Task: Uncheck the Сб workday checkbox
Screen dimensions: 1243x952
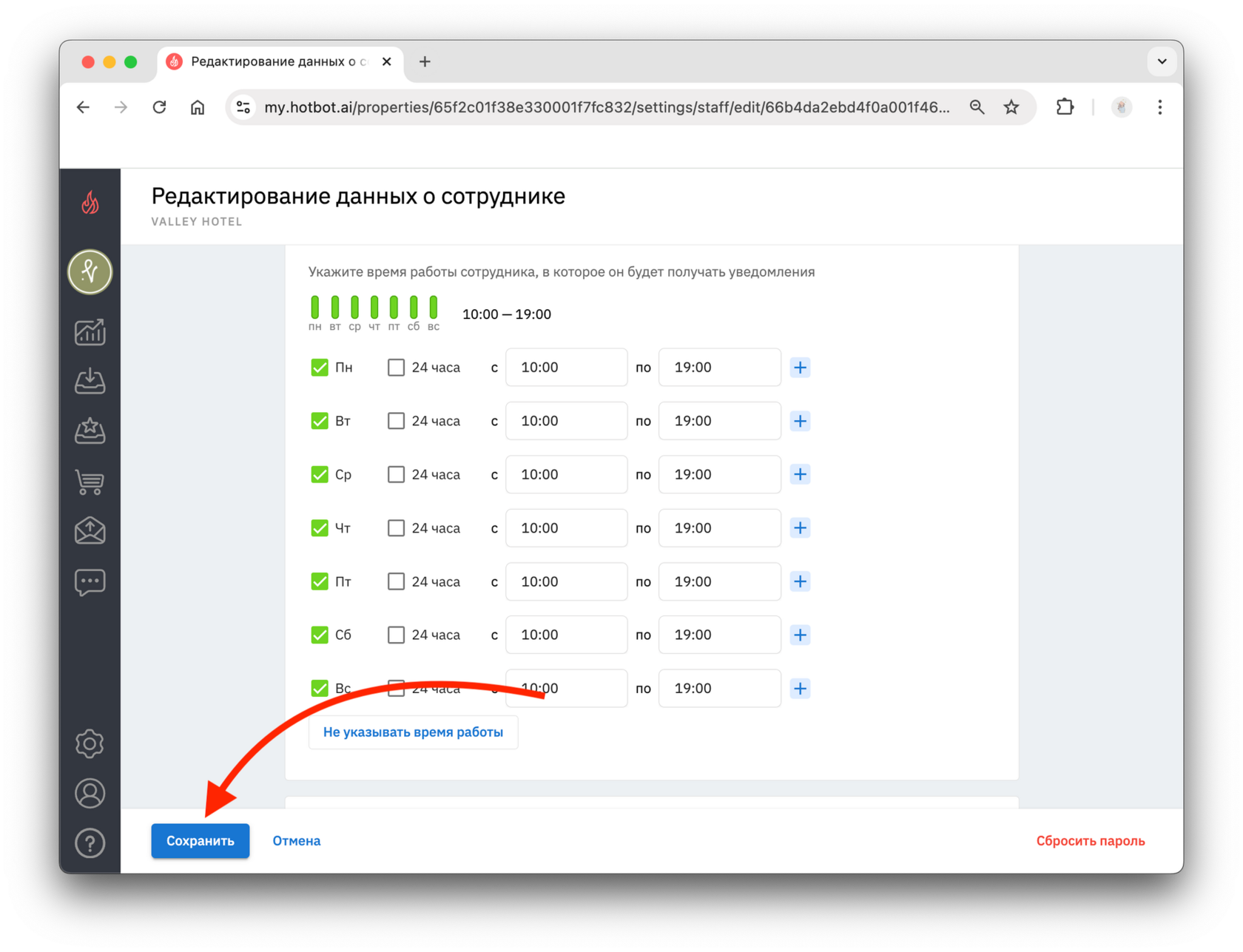Action: tap(320, 635)
